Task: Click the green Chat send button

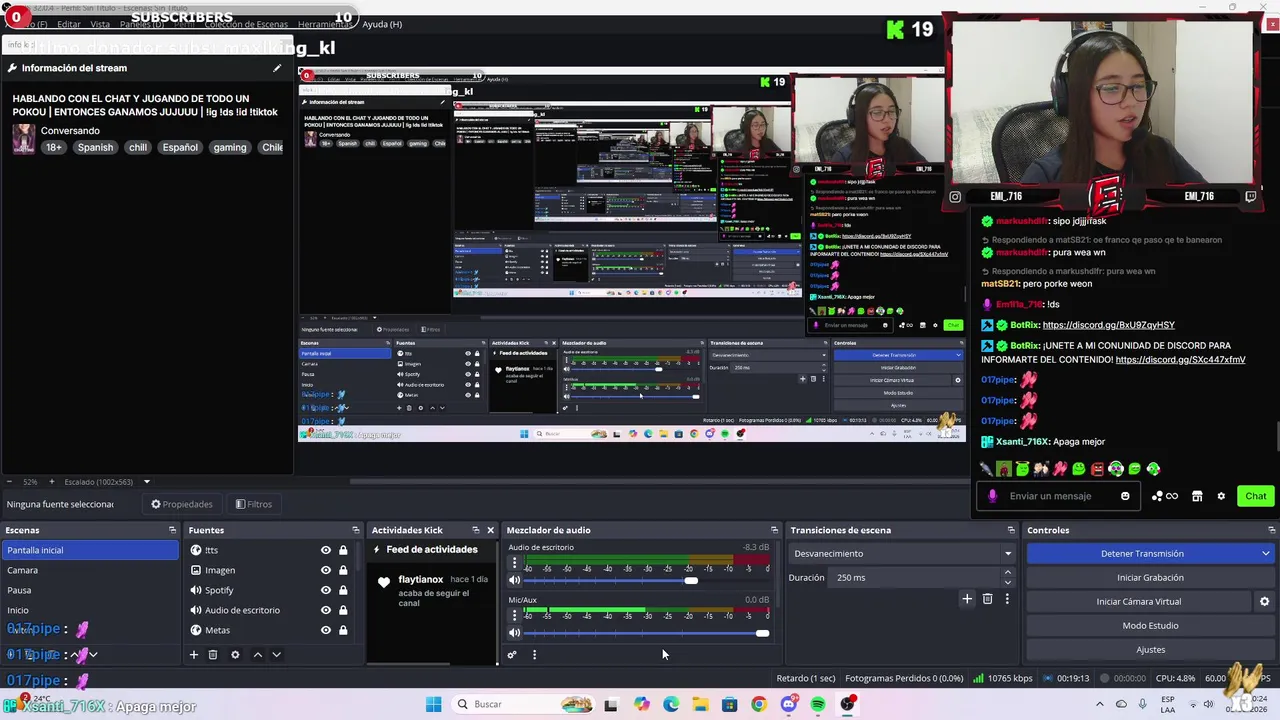Action: pos(1256,496)
